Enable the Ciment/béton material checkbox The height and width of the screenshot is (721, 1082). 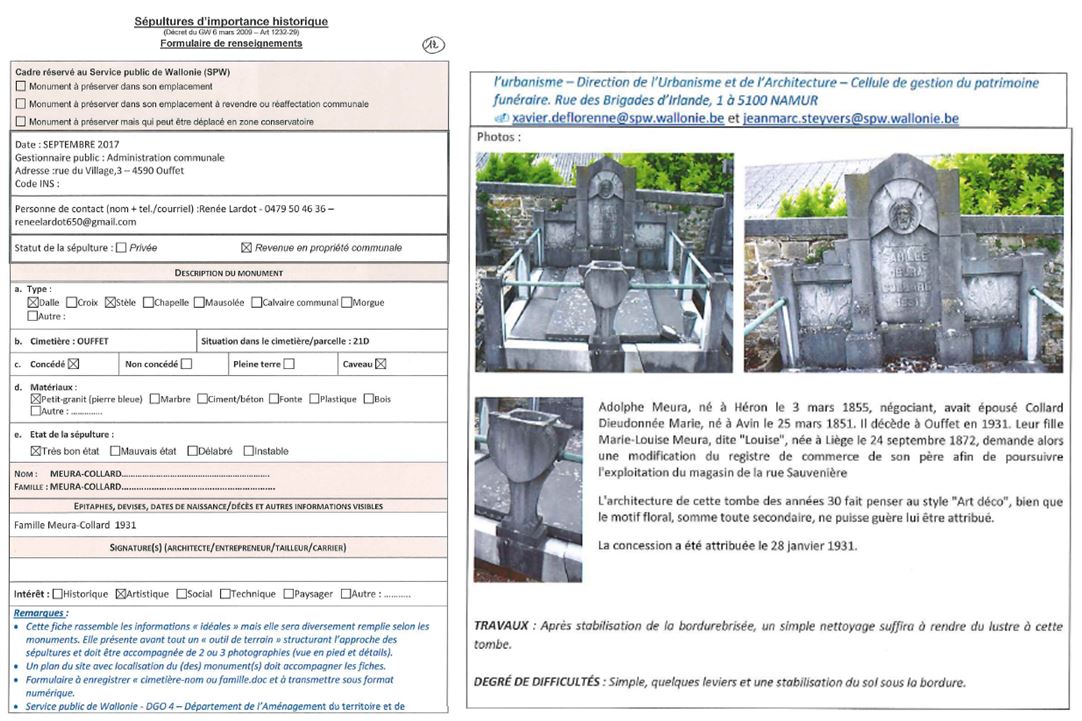click(201, 399)
